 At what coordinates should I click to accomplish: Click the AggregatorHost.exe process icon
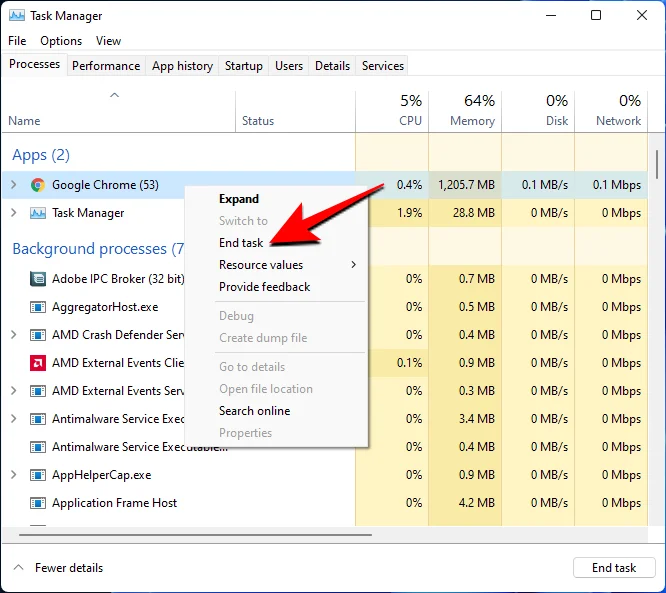(x=38, y=307)
